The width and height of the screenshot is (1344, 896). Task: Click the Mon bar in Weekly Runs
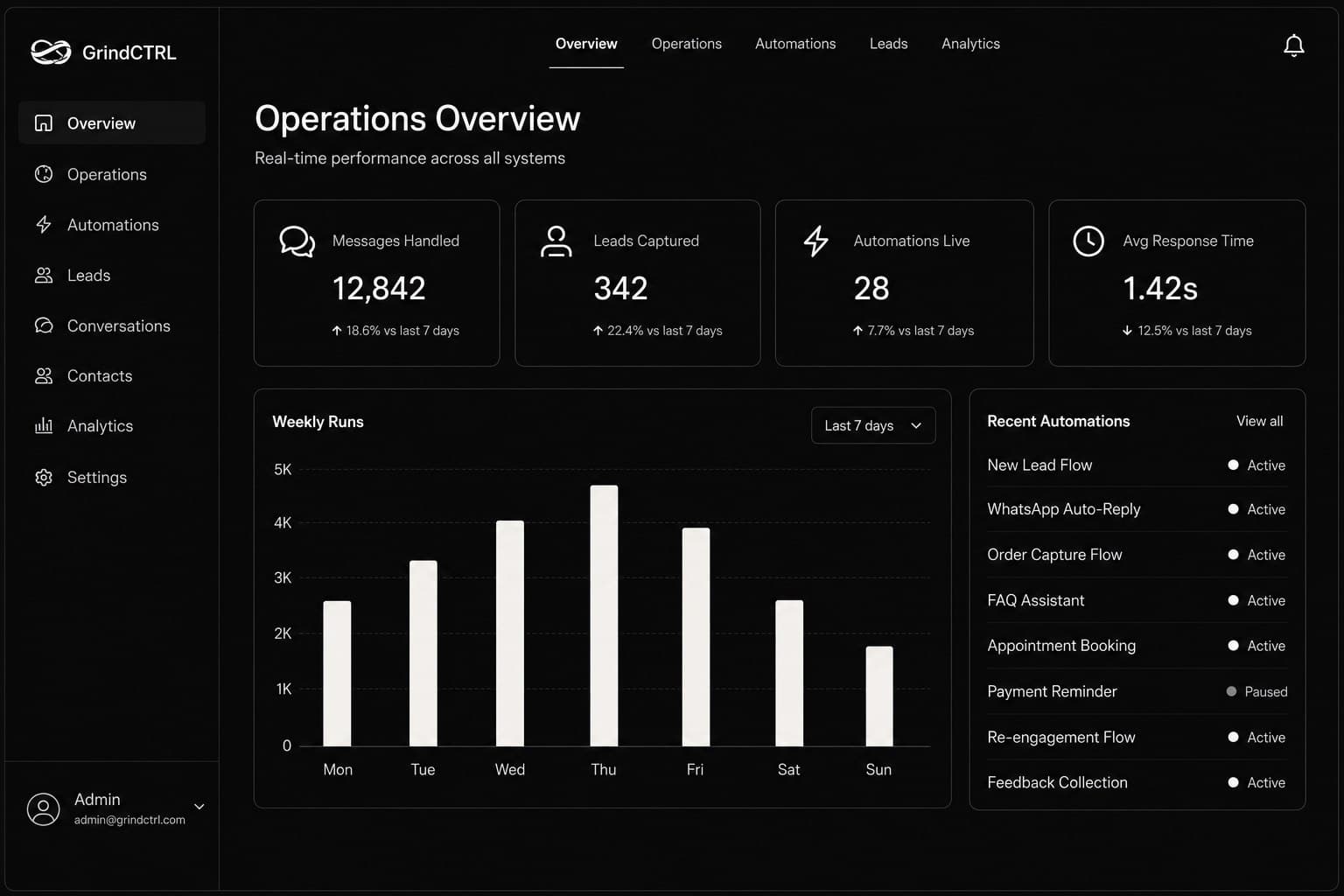click(337, 674)
